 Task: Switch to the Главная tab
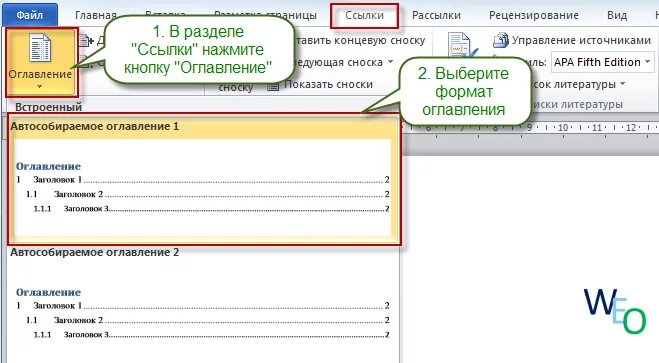(x=96, y=16)
